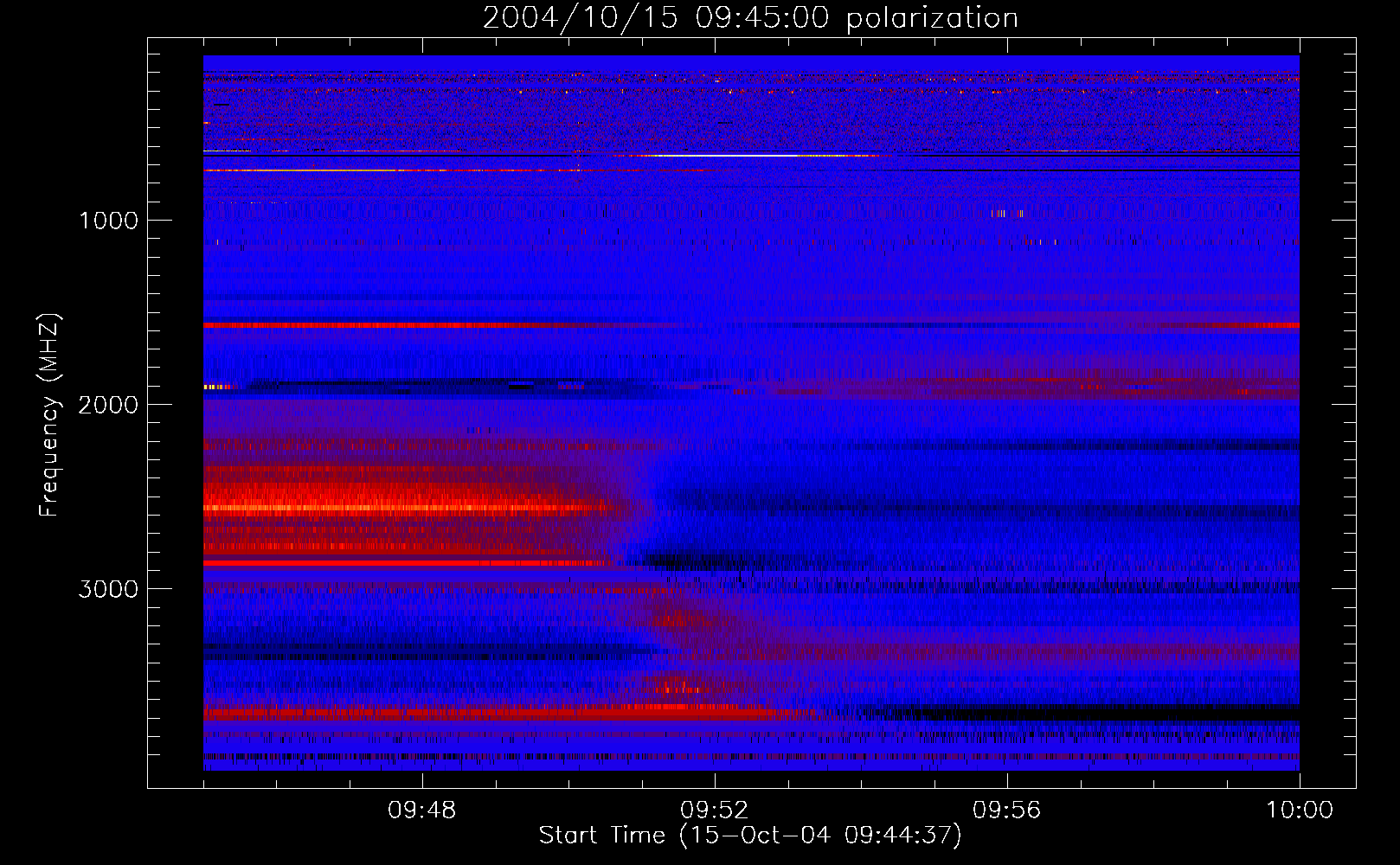
Task: Click the 09:52 time tick label
Action: pos(714,811)
